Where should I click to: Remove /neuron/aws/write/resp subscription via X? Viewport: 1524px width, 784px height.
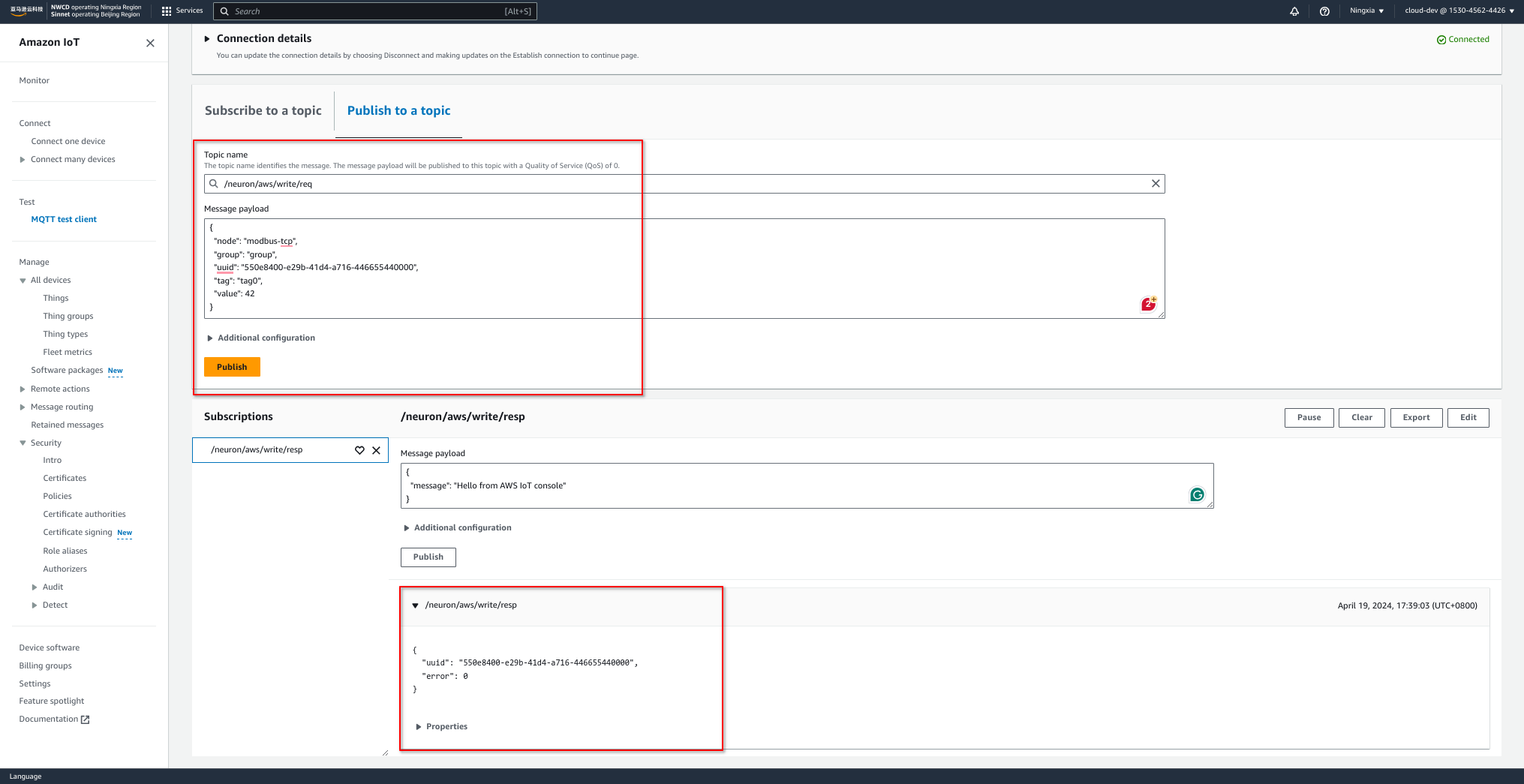[376, 450]
